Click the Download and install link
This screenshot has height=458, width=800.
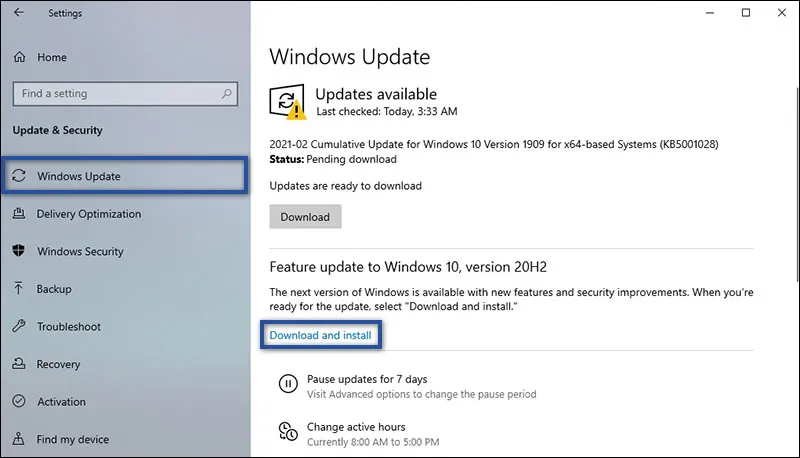[320, 335]
